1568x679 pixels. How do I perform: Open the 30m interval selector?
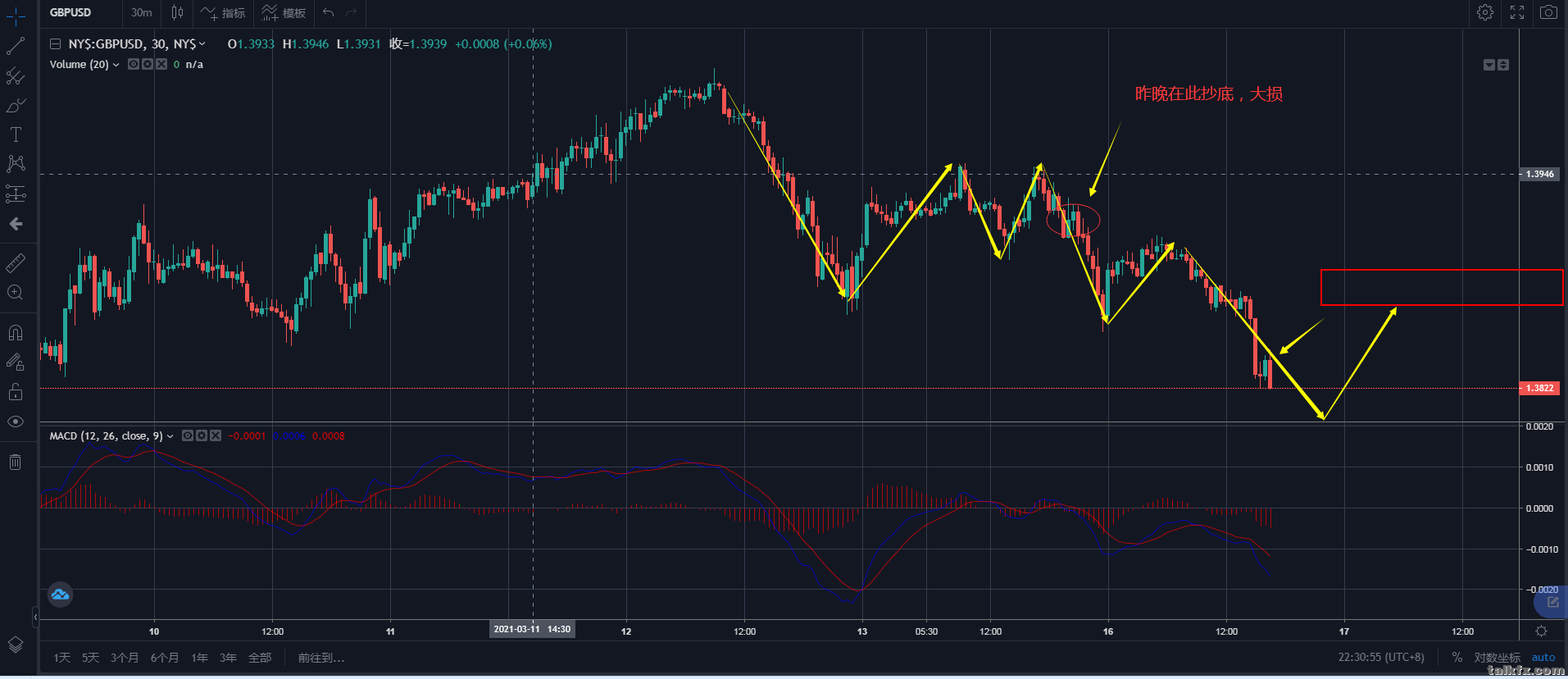pyautogui.click(x=142, y=12)
